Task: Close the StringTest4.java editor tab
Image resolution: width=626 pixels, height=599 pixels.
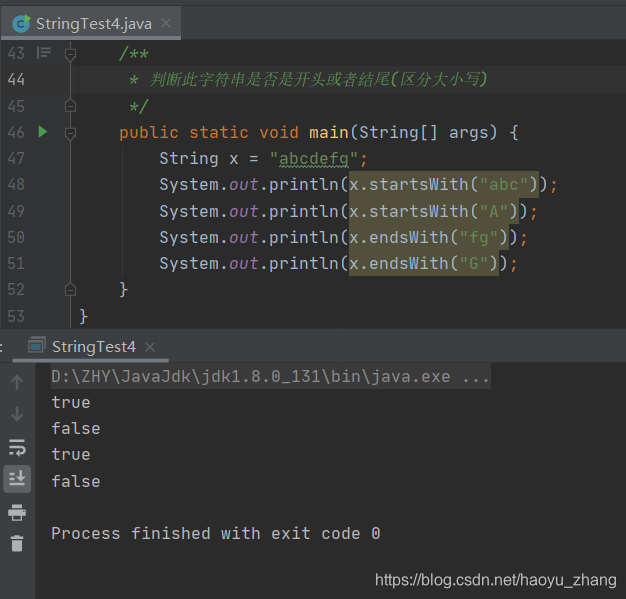Action: pos(166,23)
